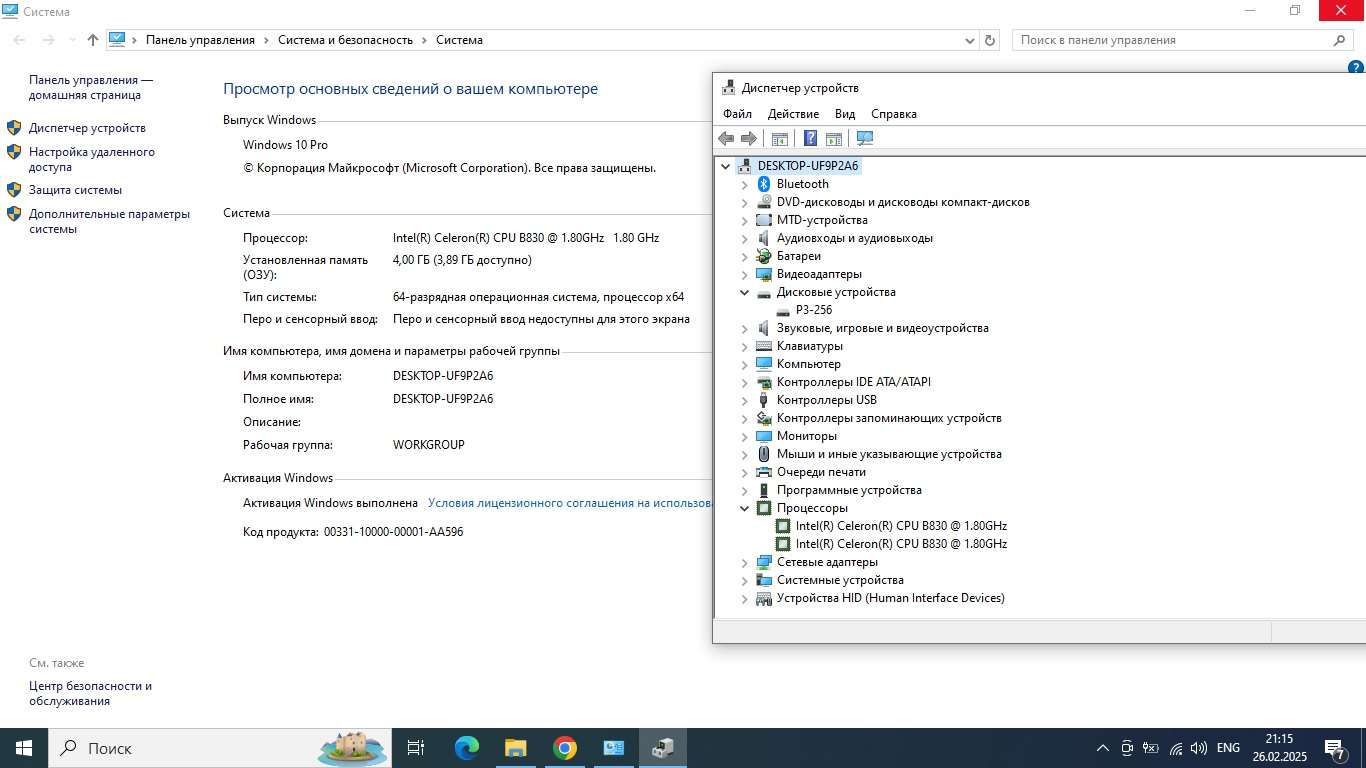Click the Защита системы link
Viewport: 1366px width, 768px height.
(x=75, y=190)
